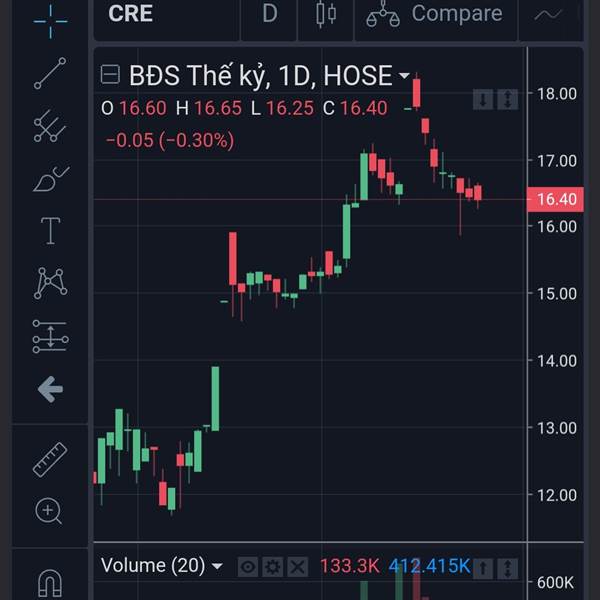The height and width of the screenshot is (600, 600).
Task: Open the BĐS Thế kỷ series dropdown arrow
Action: point(404,75)
